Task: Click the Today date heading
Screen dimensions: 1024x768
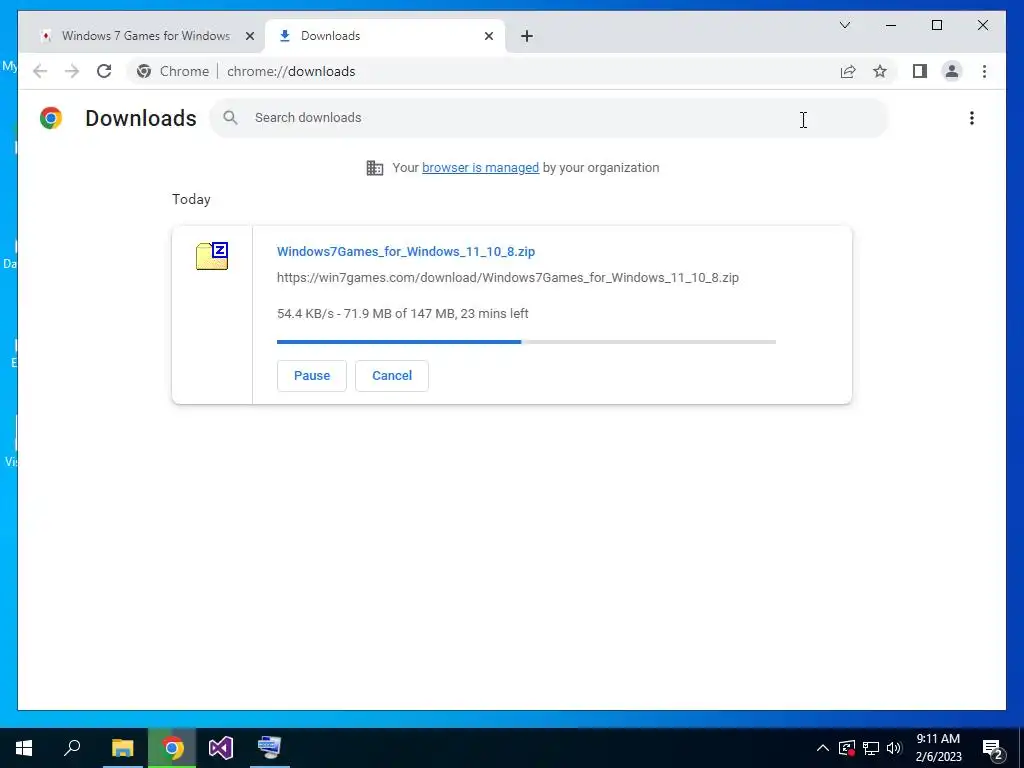Action: click(191, 199)
